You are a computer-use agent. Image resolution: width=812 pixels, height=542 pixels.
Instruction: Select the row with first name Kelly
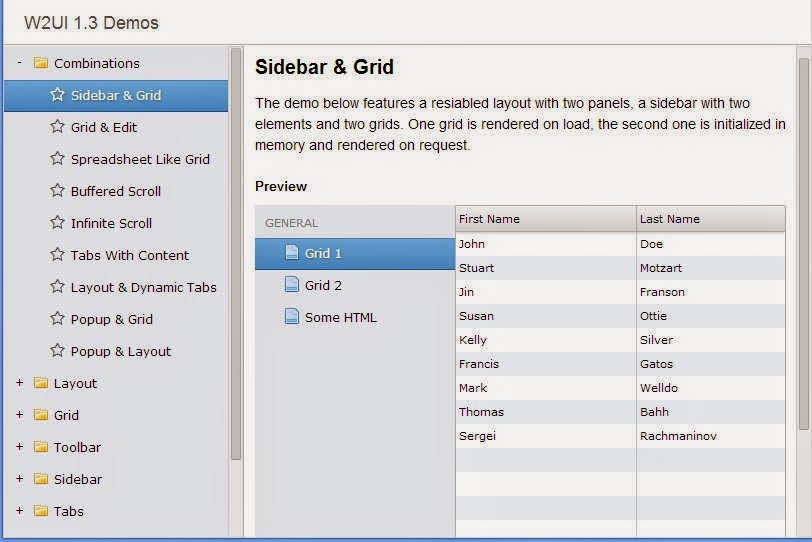click(x=620, y=340)
